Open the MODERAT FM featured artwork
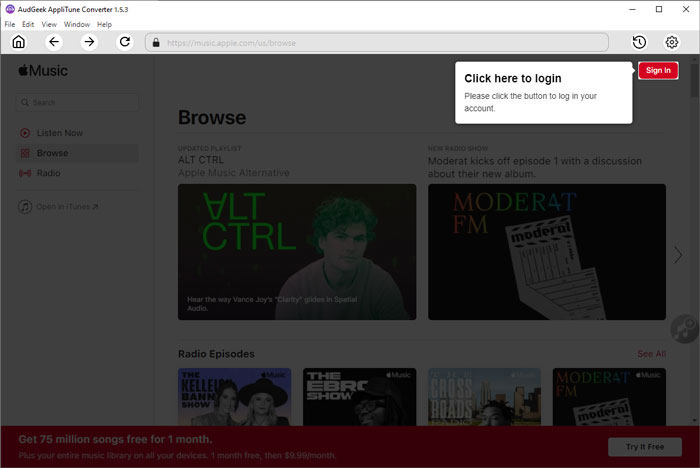 [x=547, y=252]
